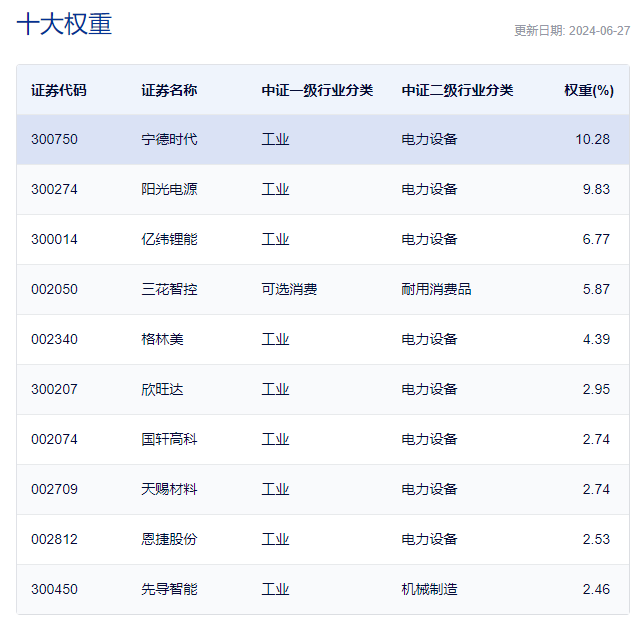
Task: Click the 权重(%) column header
Action: pos(589,90)
